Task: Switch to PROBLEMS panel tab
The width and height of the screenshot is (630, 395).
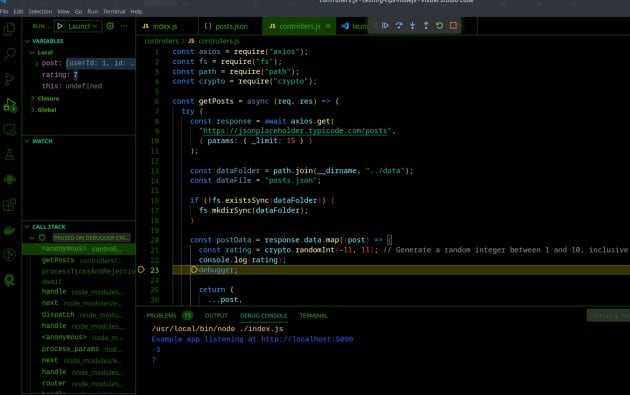Action: tap(162, 316)
